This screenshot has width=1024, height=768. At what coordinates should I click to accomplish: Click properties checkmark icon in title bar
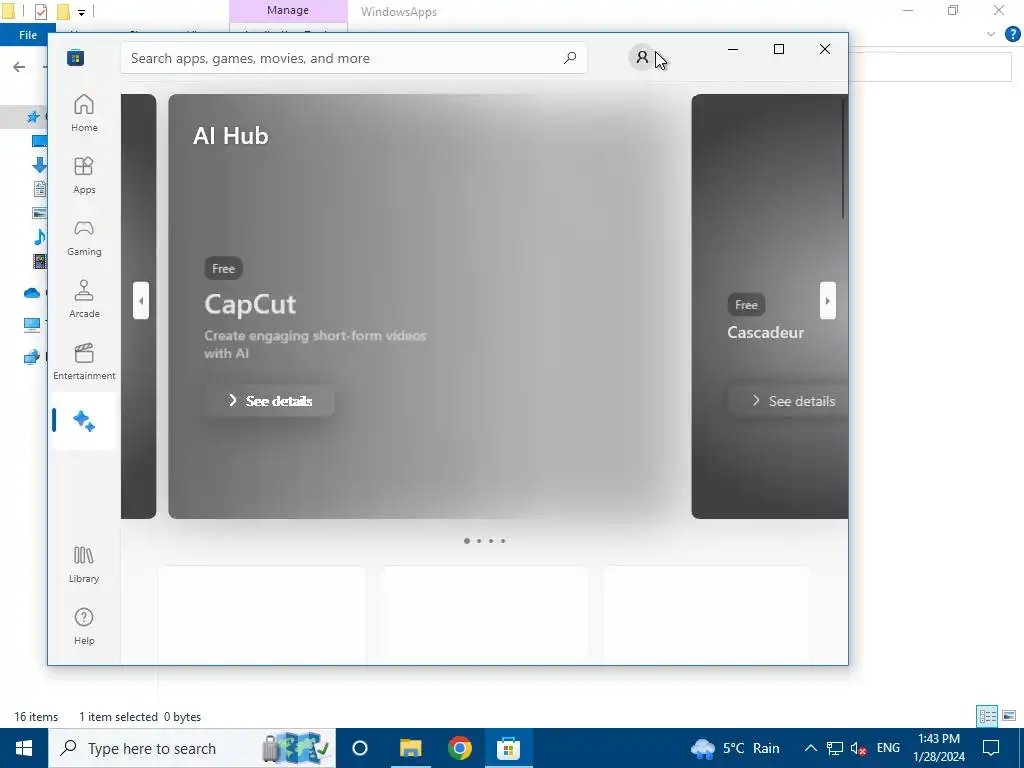[40, 11]
